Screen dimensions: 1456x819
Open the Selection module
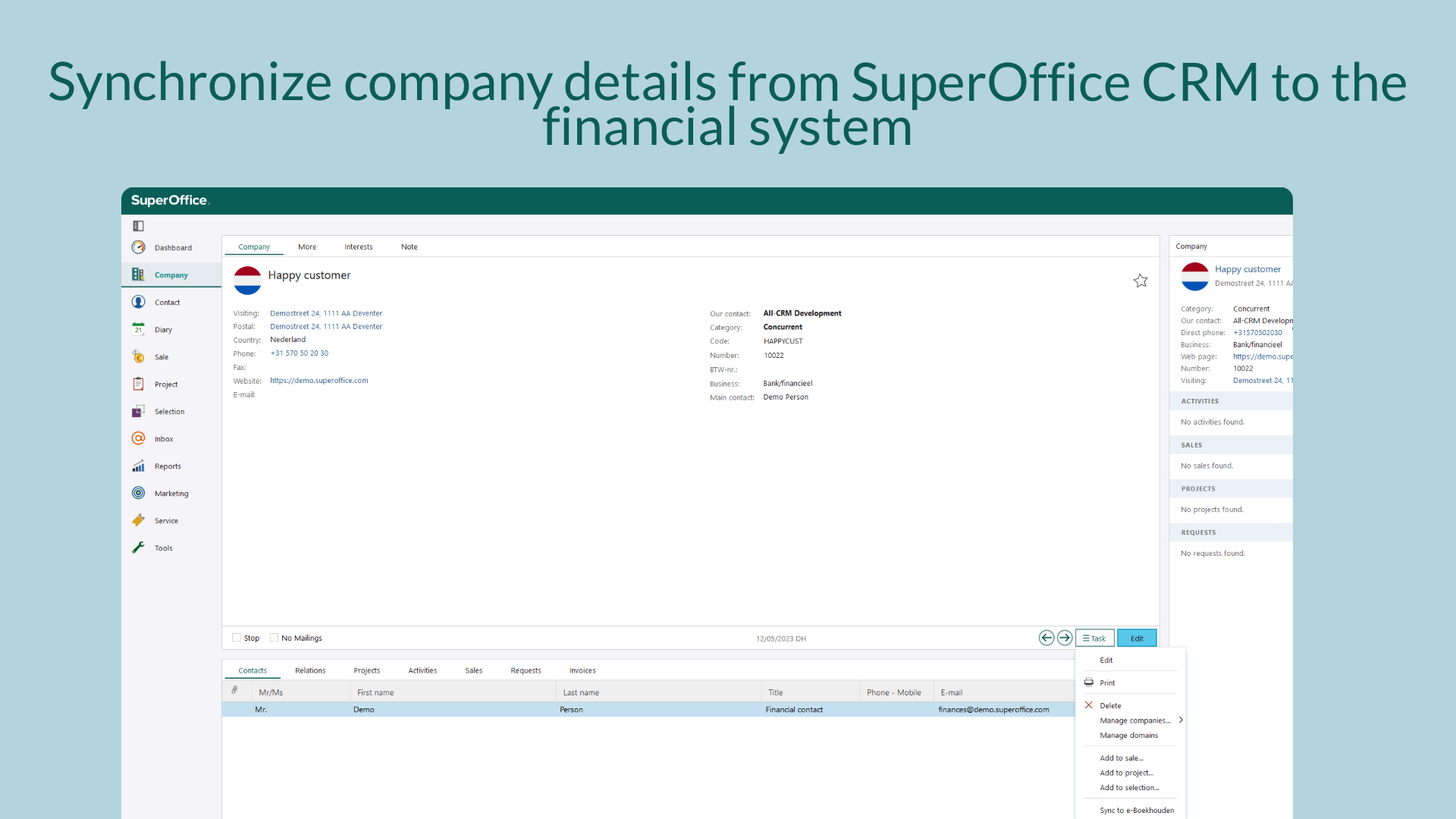tap(168, 411)
